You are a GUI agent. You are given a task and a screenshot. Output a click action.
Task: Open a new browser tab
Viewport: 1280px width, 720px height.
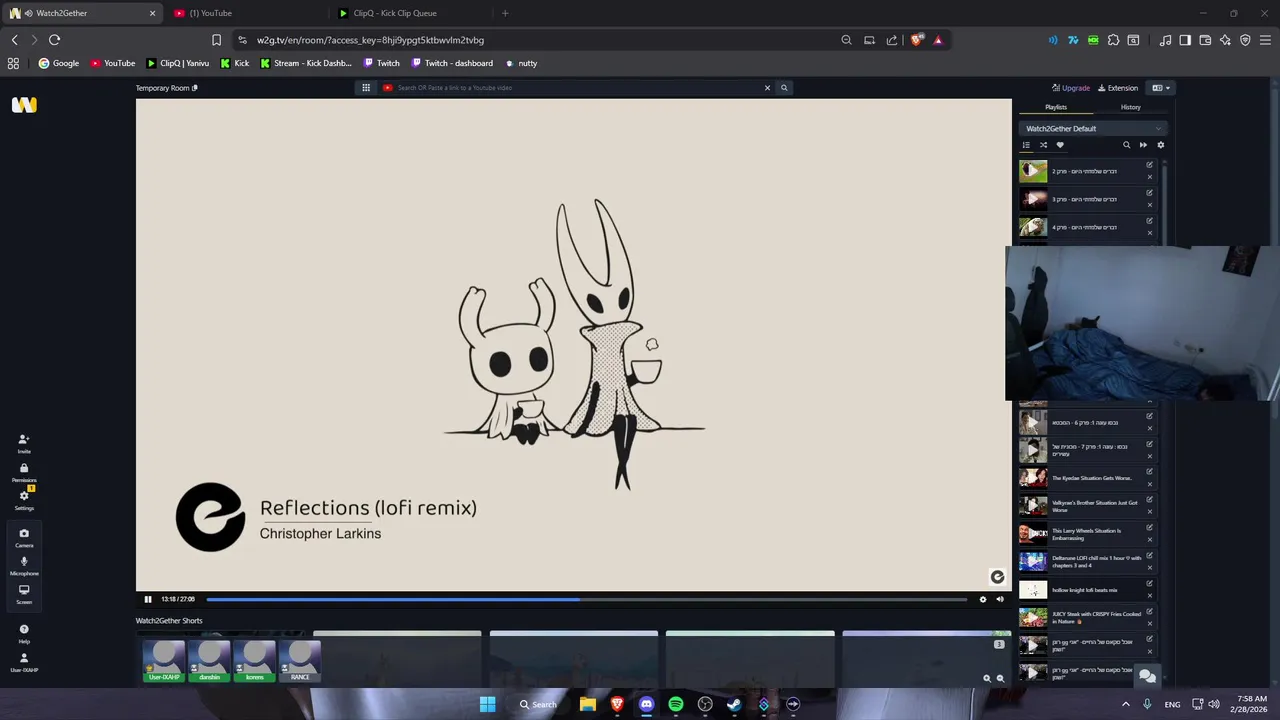[x=505, y=13]
